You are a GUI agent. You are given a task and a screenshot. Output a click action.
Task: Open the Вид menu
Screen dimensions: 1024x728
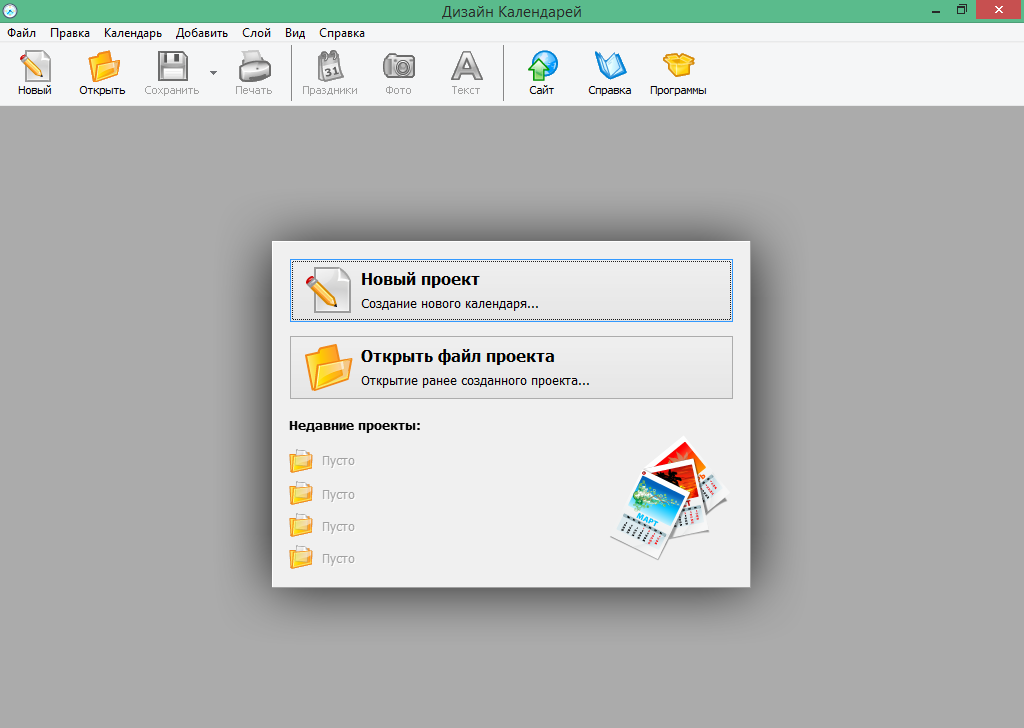point(295,33)
